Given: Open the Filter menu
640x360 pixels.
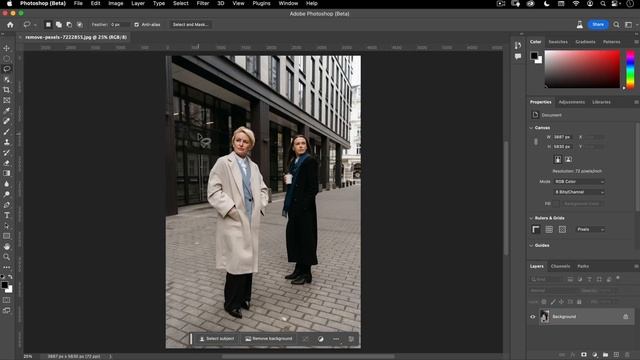Looking at the screenshot, I should (x=203, y=3).
